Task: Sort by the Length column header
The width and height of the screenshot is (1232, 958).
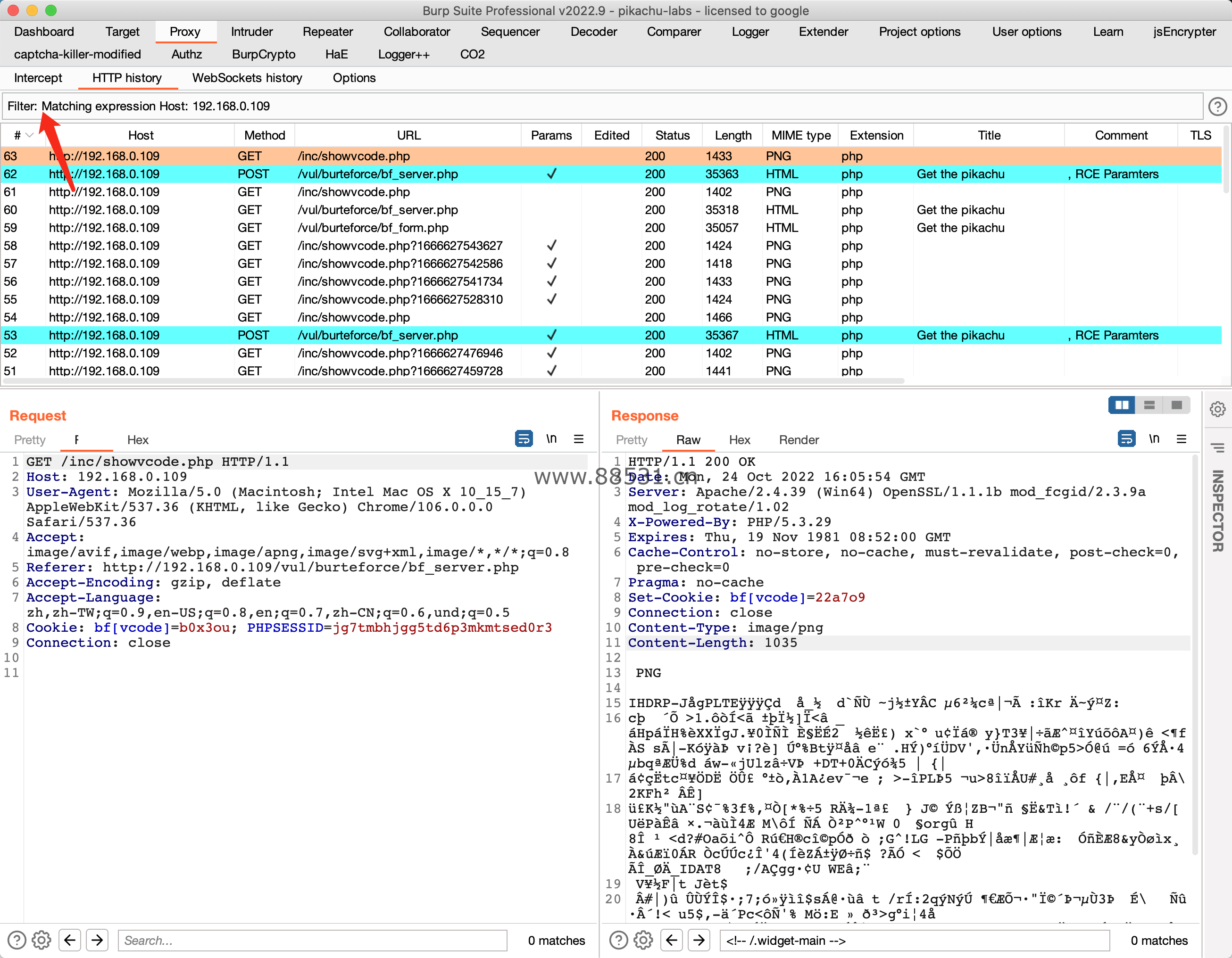Action: click(733, 135)
